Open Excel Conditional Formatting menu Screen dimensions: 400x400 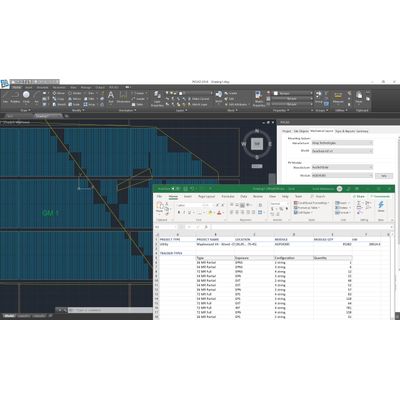(x=311, y=203)
